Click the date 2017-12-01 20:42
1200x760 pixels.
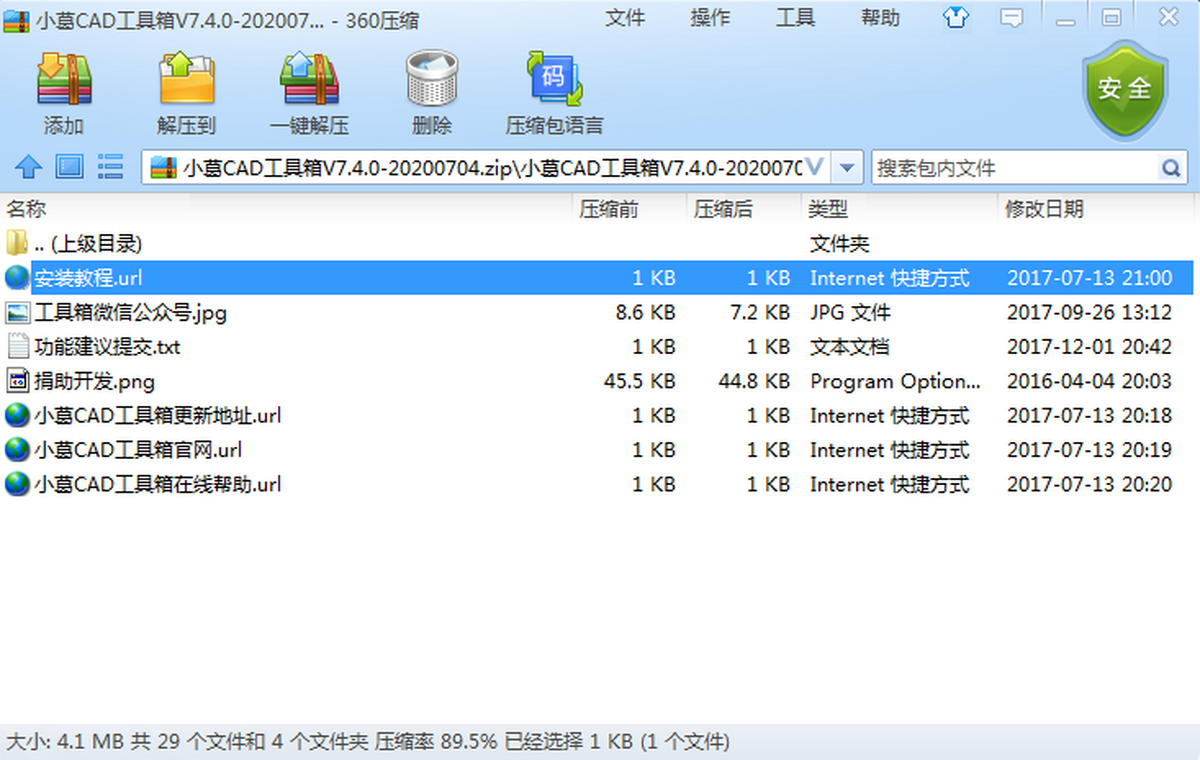click(1089, 347)
